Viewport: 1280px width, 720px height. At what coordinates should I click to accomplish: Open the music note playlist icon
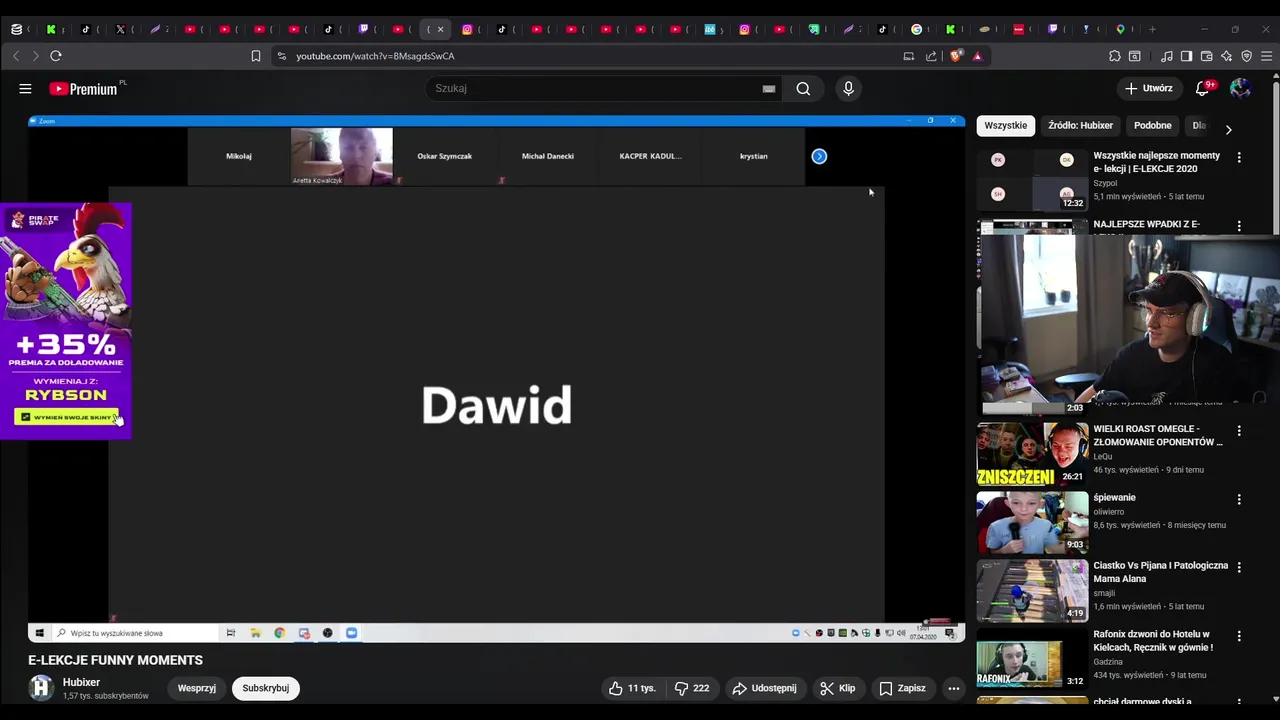point(1167,56)
